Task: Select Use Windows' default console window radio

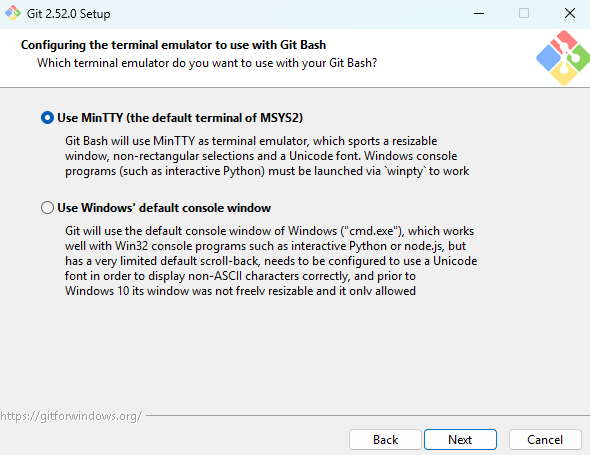Action: tap(47, 208)
